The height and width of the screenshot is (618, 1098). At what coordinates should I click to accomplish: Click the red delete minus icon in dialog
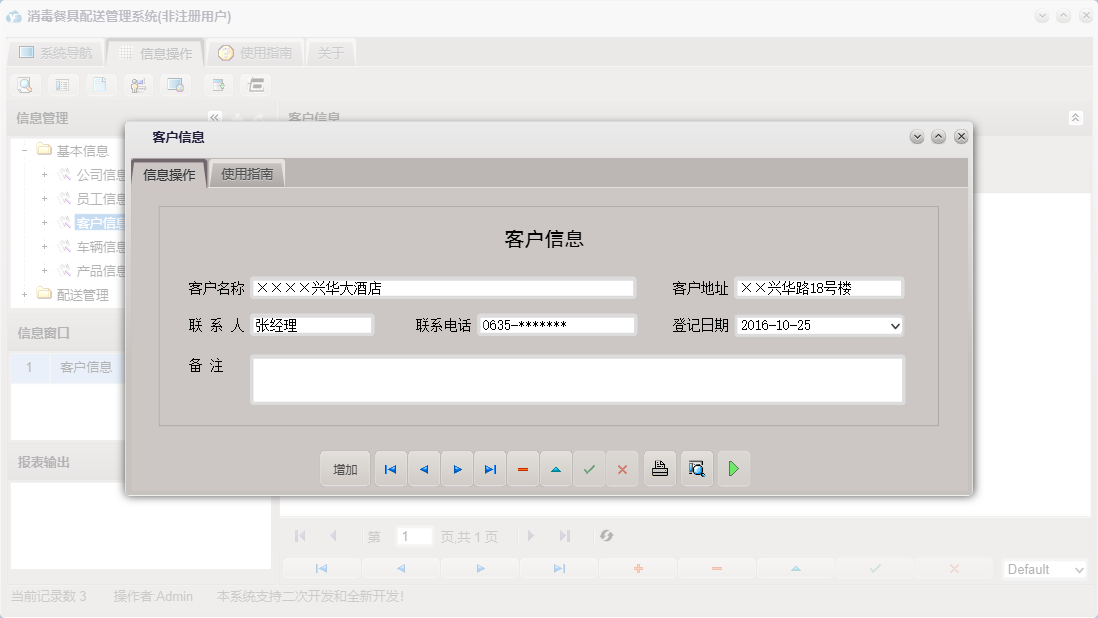pyautogui.click(x=523, y=468)
